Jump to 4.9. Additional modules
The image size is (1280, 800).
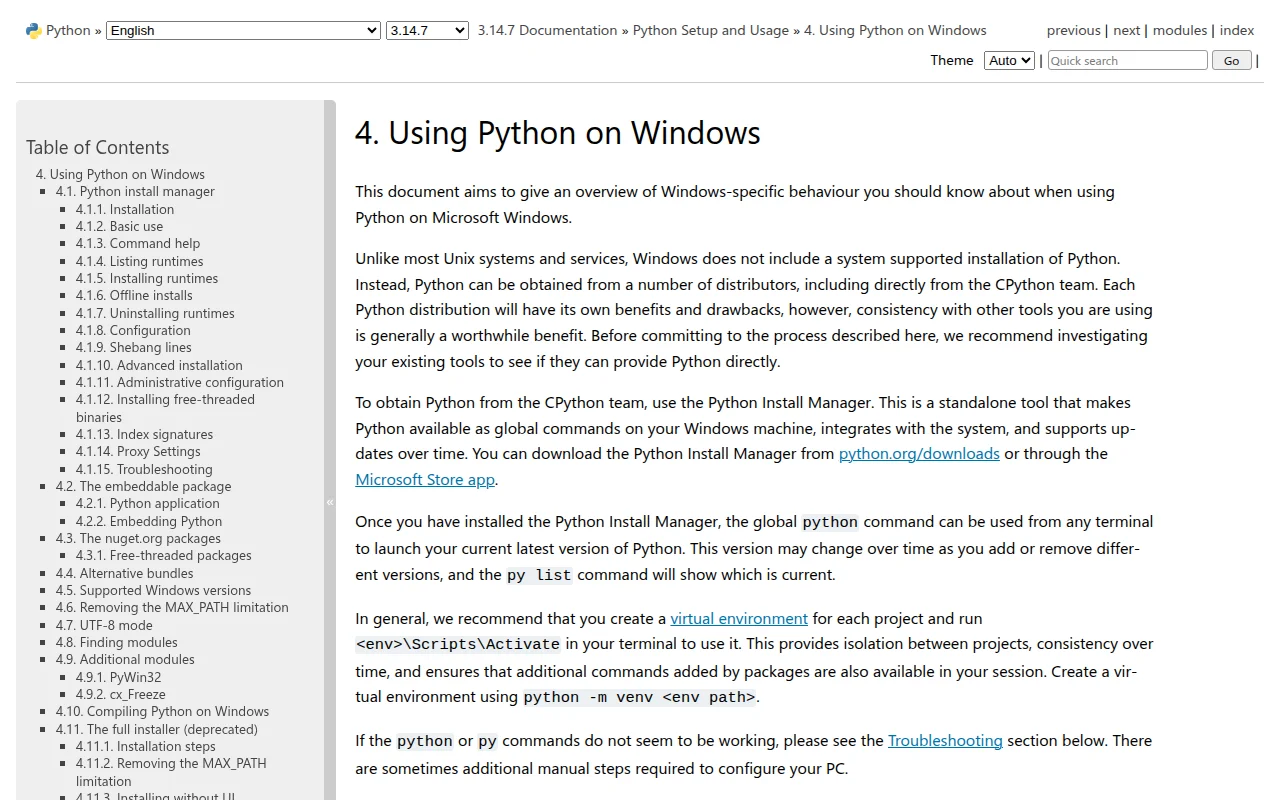point(125,659)
